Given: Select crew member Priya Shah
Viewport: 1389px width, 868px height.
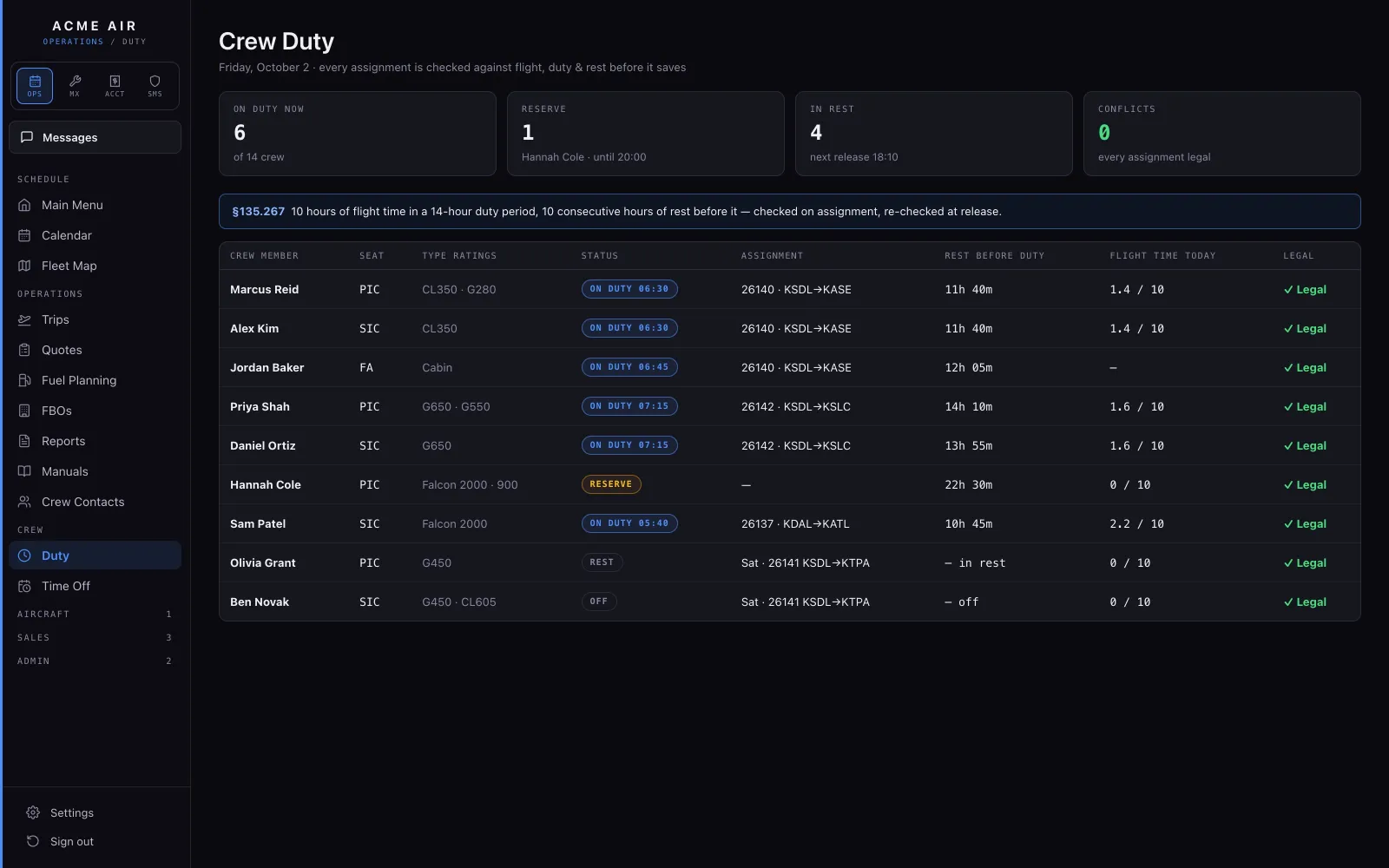Looking at the screenshot, I should point(260,406).
